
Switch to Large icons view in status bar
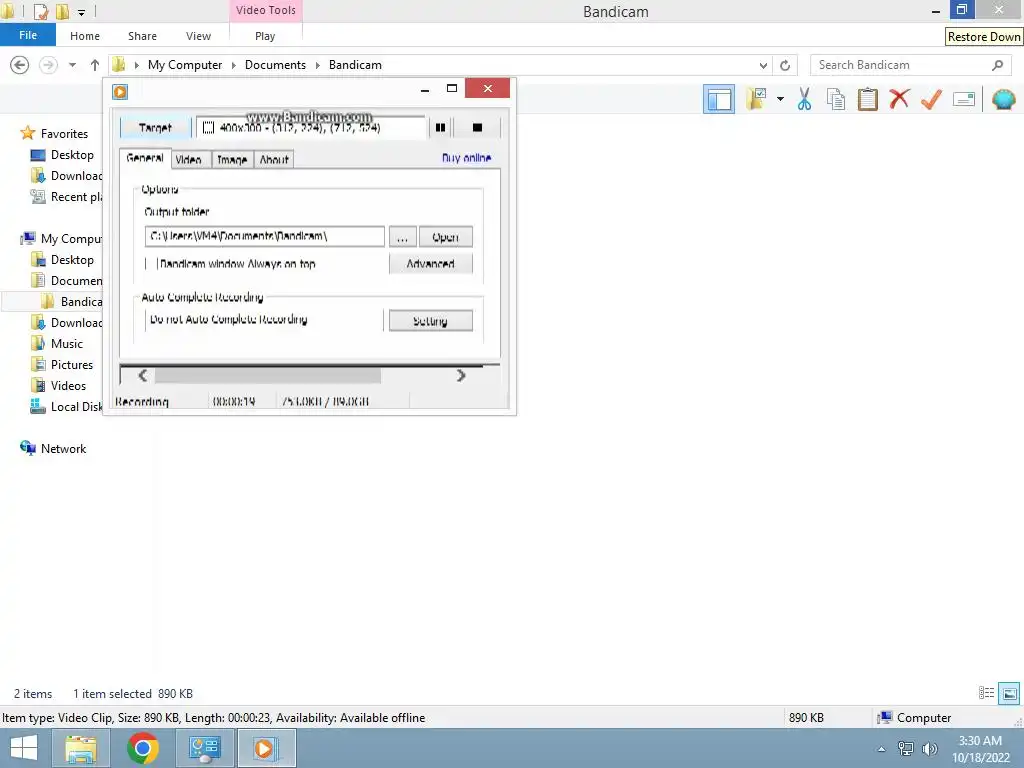[x=1009, y=693]
